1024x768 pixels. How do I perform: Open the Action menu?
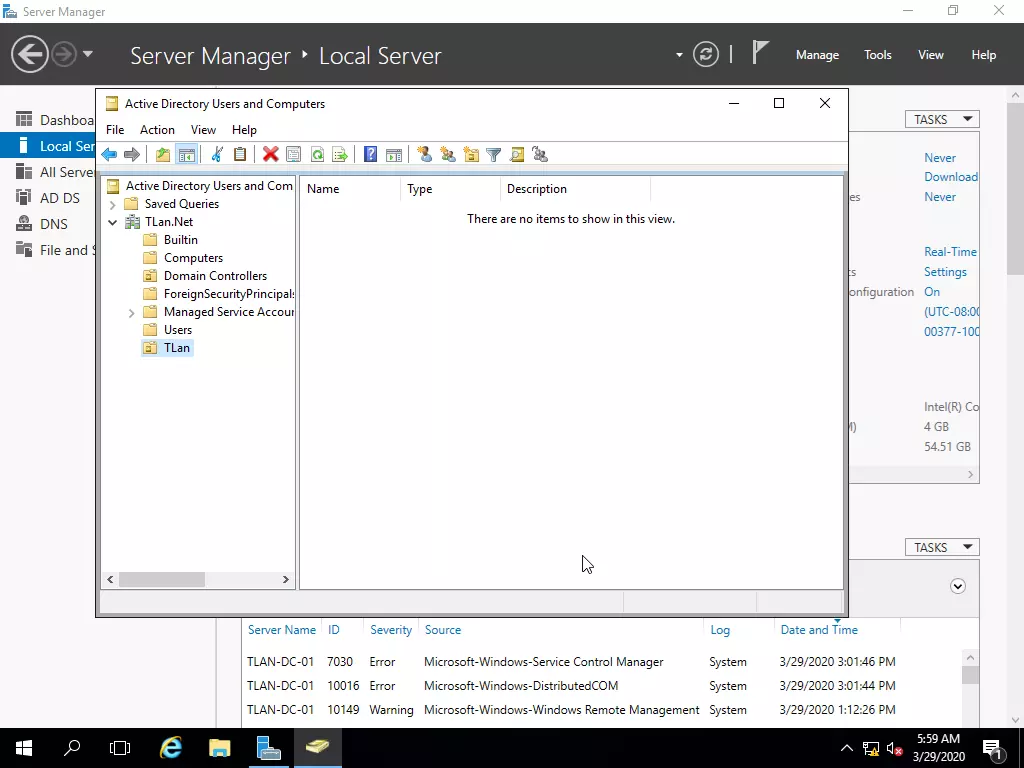tap(157, 130)
